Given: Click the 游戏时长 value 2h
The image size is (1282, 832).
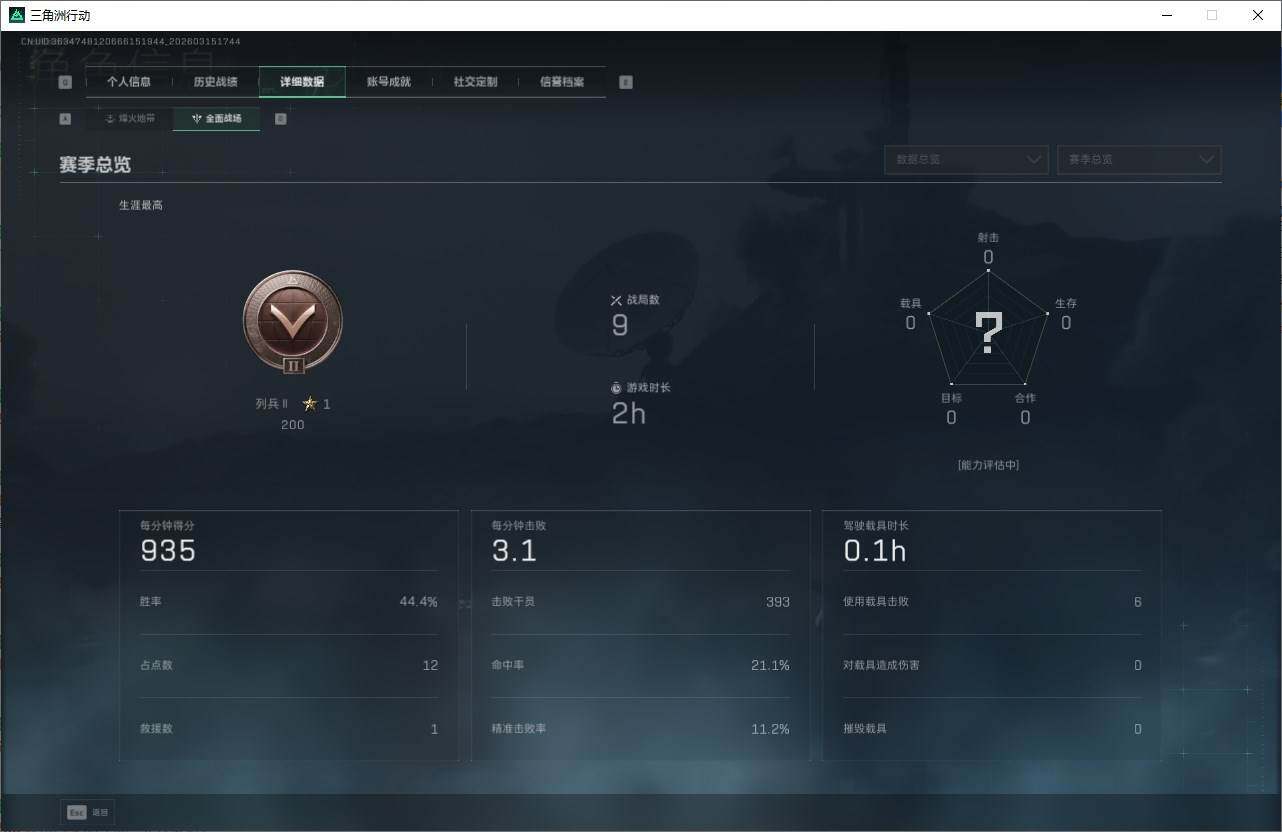Looking at the screenshot, I should (x=629, y=413).
